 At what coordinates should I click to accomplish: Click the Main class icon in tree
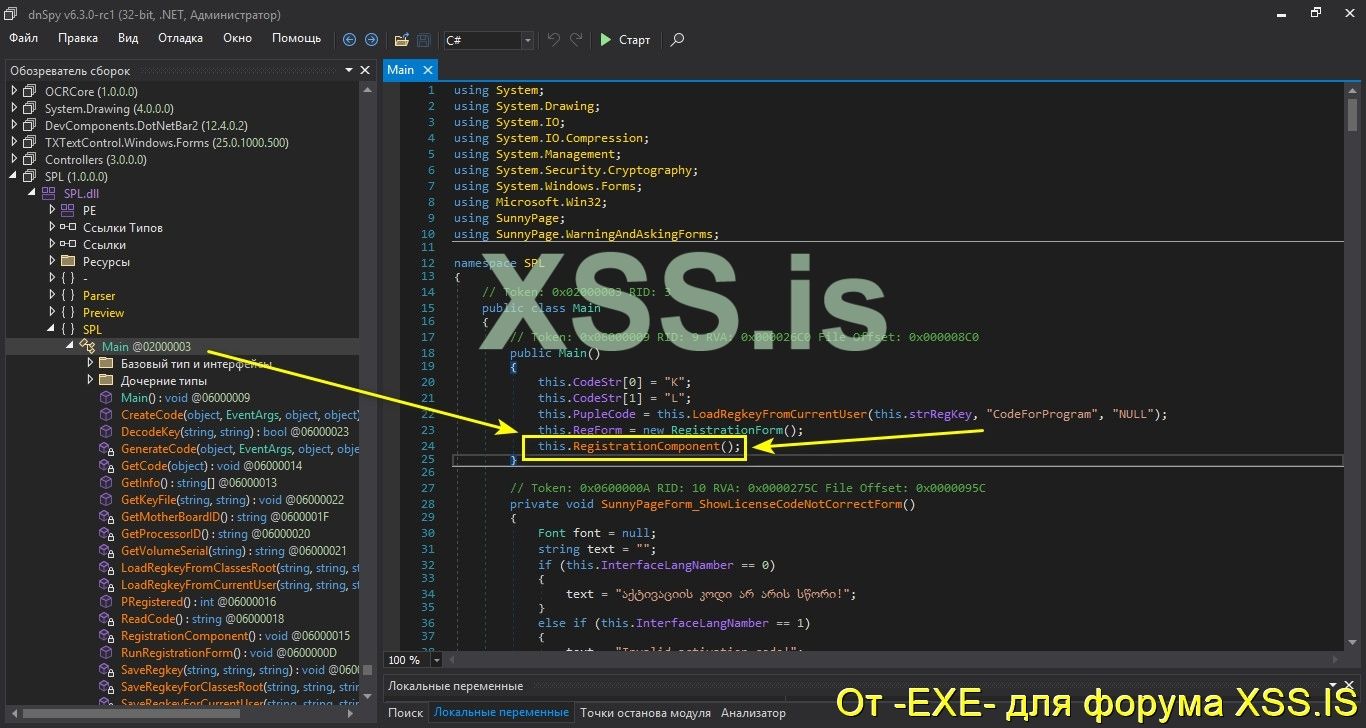86,346
